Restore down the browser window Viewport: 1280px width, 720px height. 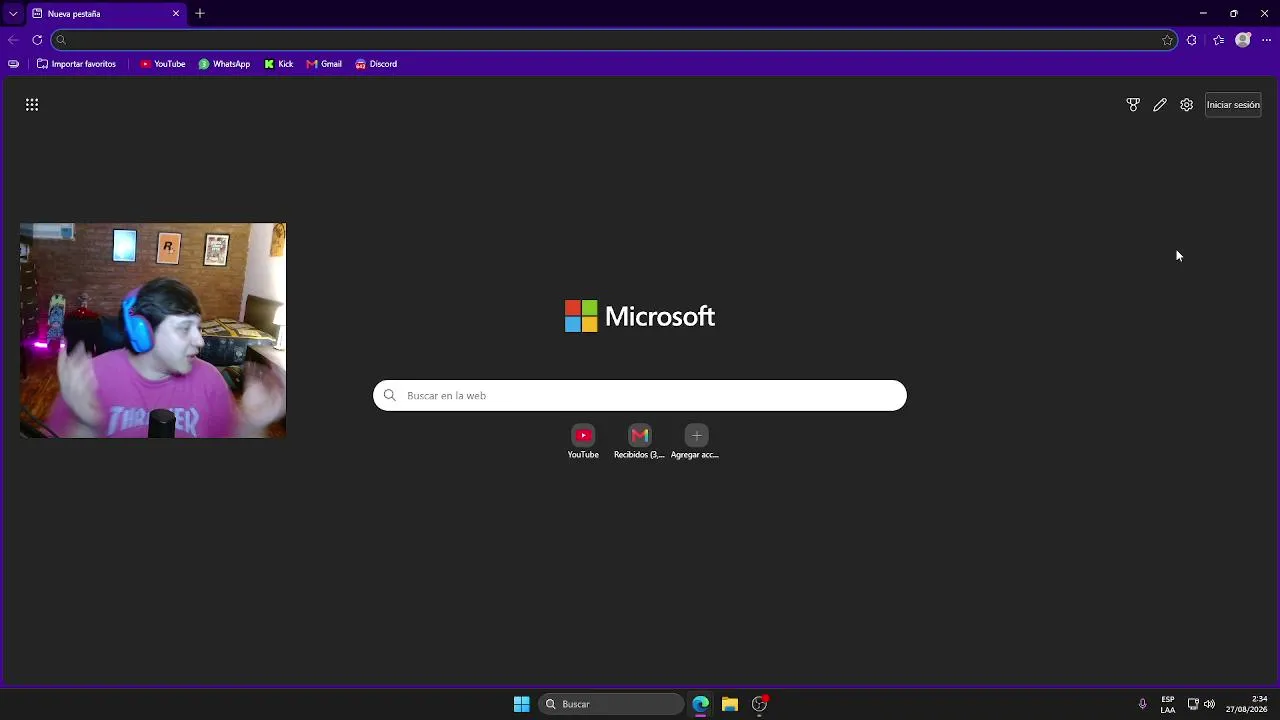[x=1234, y=14]
